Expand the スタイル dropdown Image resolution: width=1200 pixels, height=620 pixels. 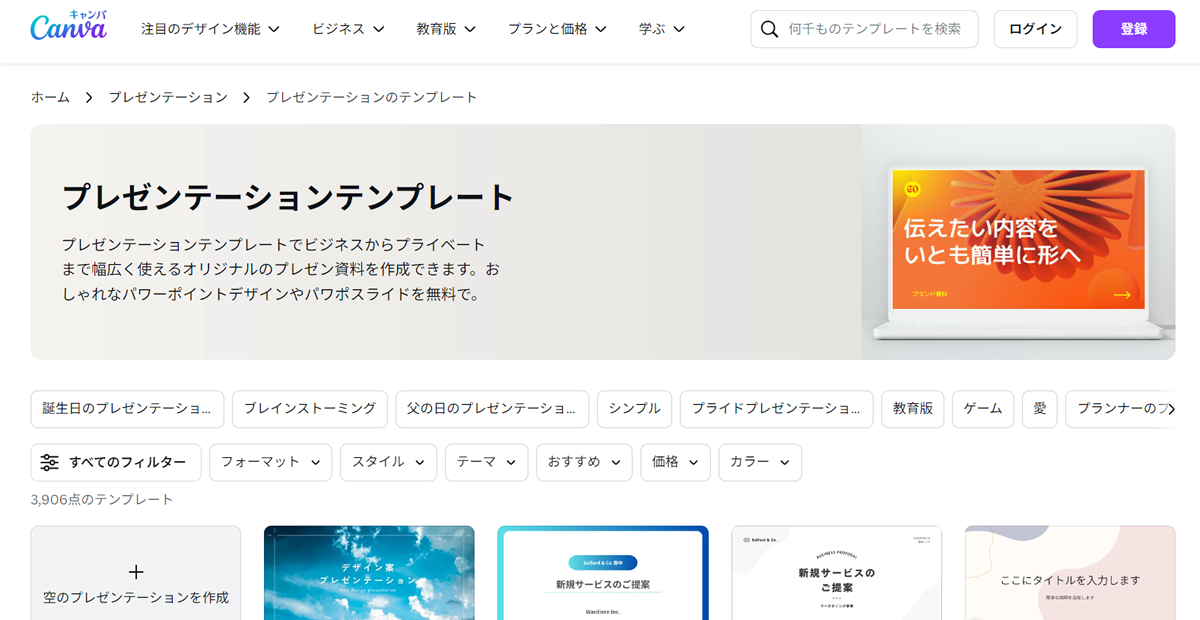click(388, 462)
